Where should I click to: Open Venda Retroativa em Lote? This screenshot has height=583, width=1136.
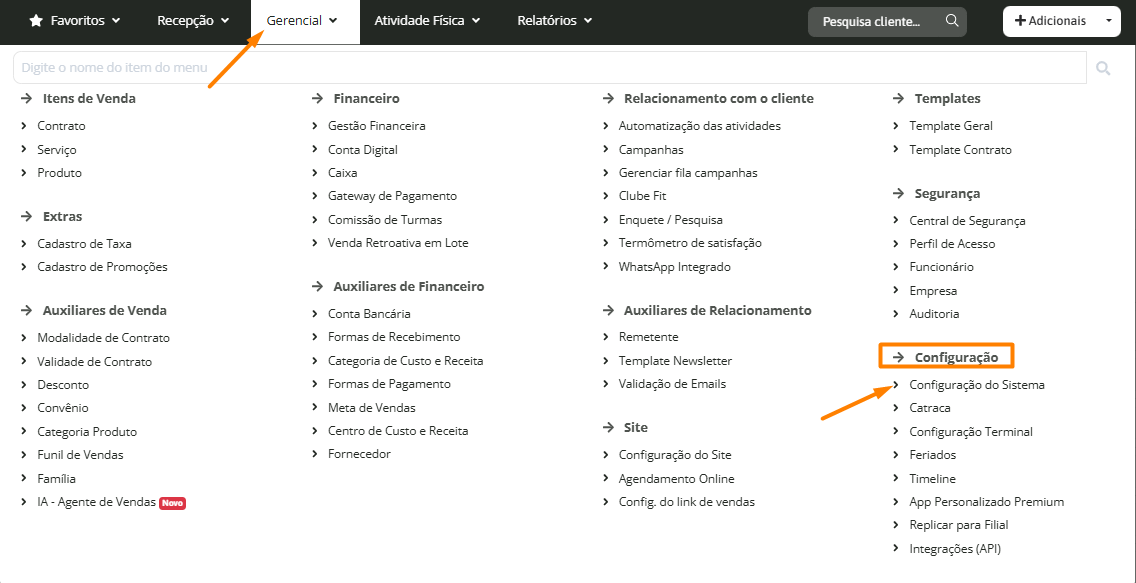tap(398, 243)
